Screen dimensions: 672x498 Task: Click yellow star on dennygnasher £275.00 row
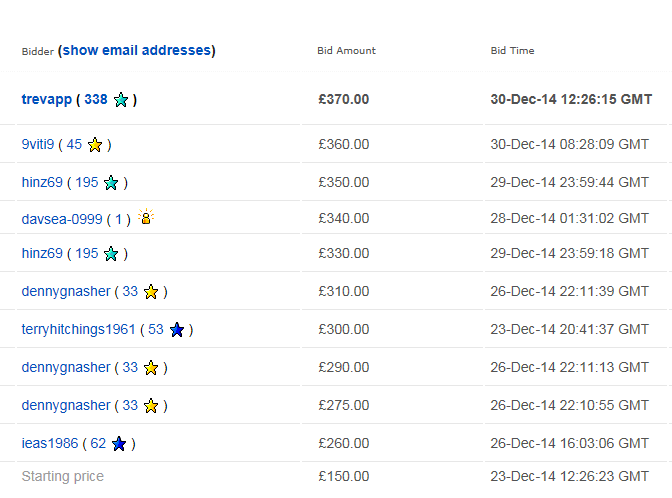click(x=151, y=406)
